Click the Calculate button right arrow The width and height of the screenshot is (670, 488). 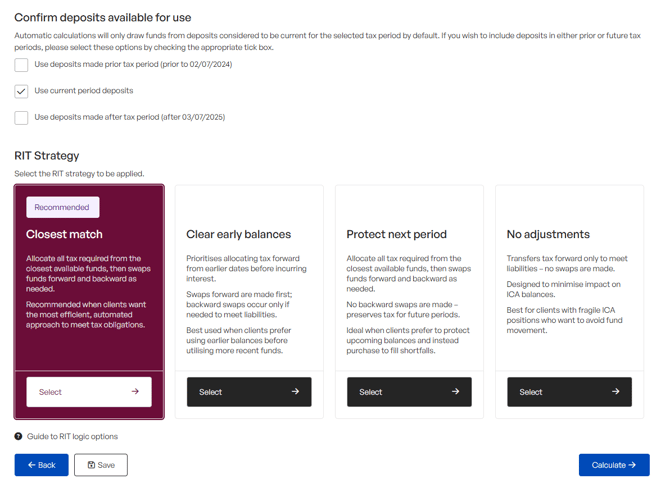coord(633,465)
